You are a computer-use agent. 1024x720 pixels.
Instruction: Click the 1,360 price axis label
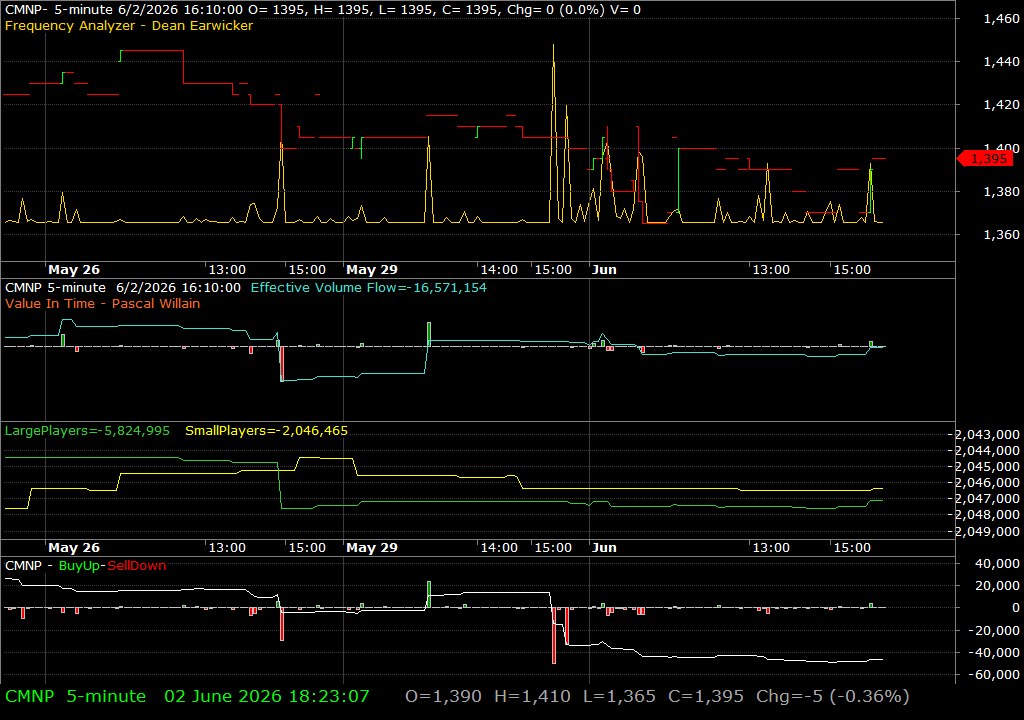1001,235
